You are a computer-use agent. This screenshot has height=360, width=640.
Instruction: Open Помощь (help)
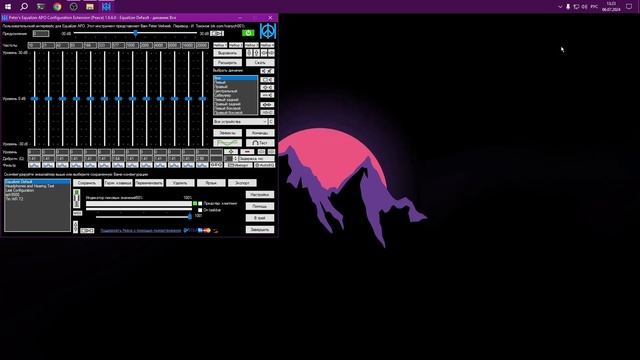pyautogui.click(x=260, y=207)
